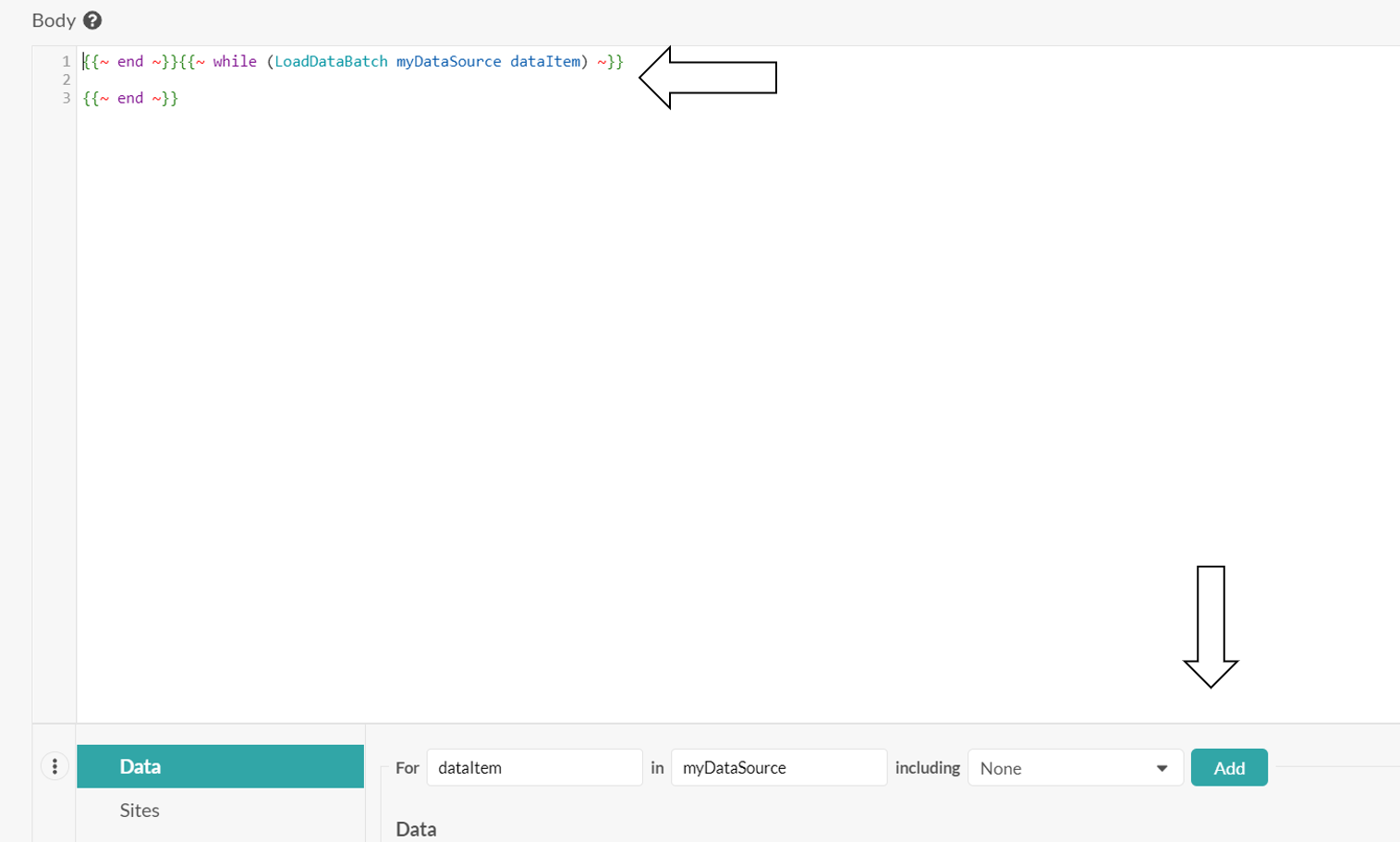The width and height of the screenshot is (1400, 842).
Task: Click the 'including' label text
Action: click(927, 767)
